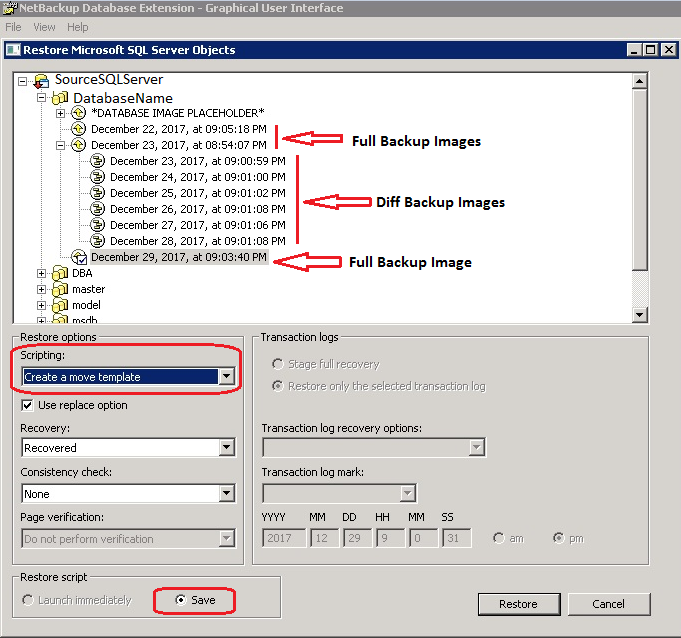This screenshot has height=638, width=681.
Task: Click the December 23 09:00:59 differential icon
Action: click(97, 161)
